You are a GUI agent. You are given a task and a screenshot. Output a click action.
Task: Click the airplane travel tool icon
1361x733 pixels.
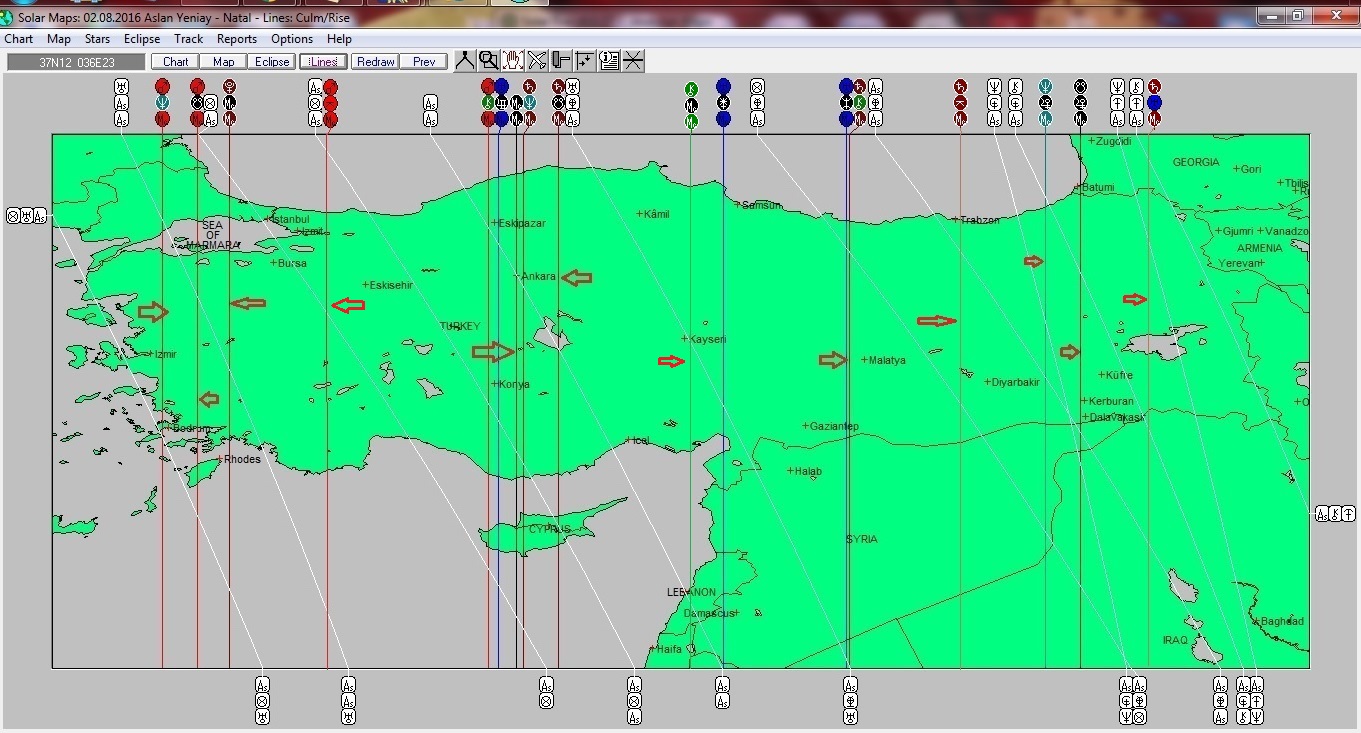537,61
